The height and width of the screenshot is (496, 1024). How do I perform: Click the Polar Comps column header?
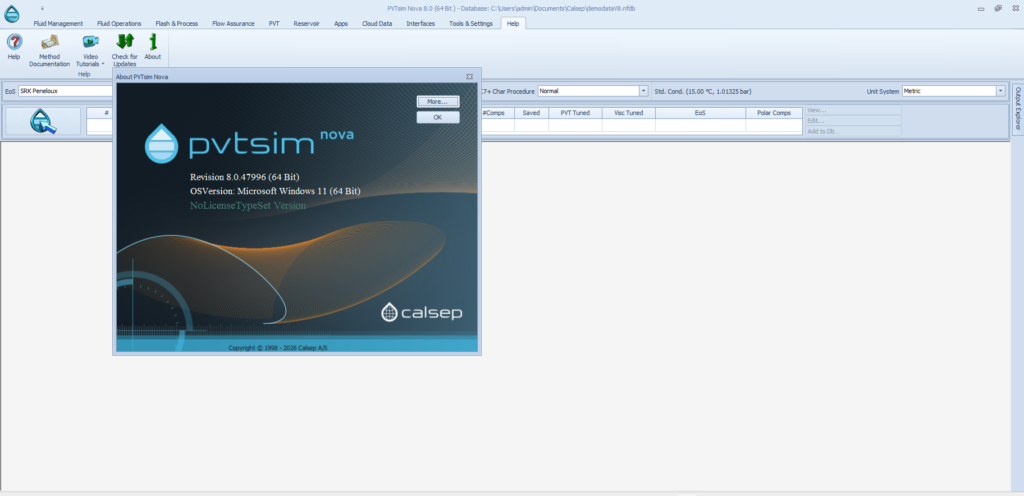pos(773,113)
